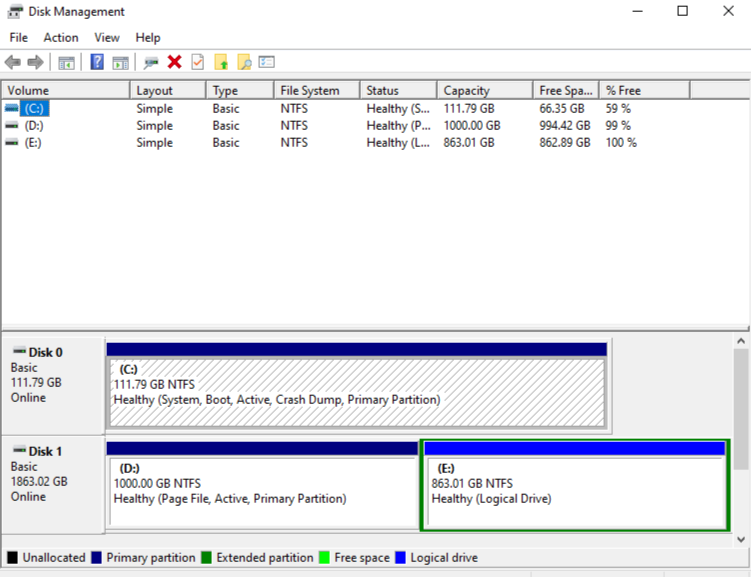
Task: Click the 99 % free cell
Action: point(618,125)
